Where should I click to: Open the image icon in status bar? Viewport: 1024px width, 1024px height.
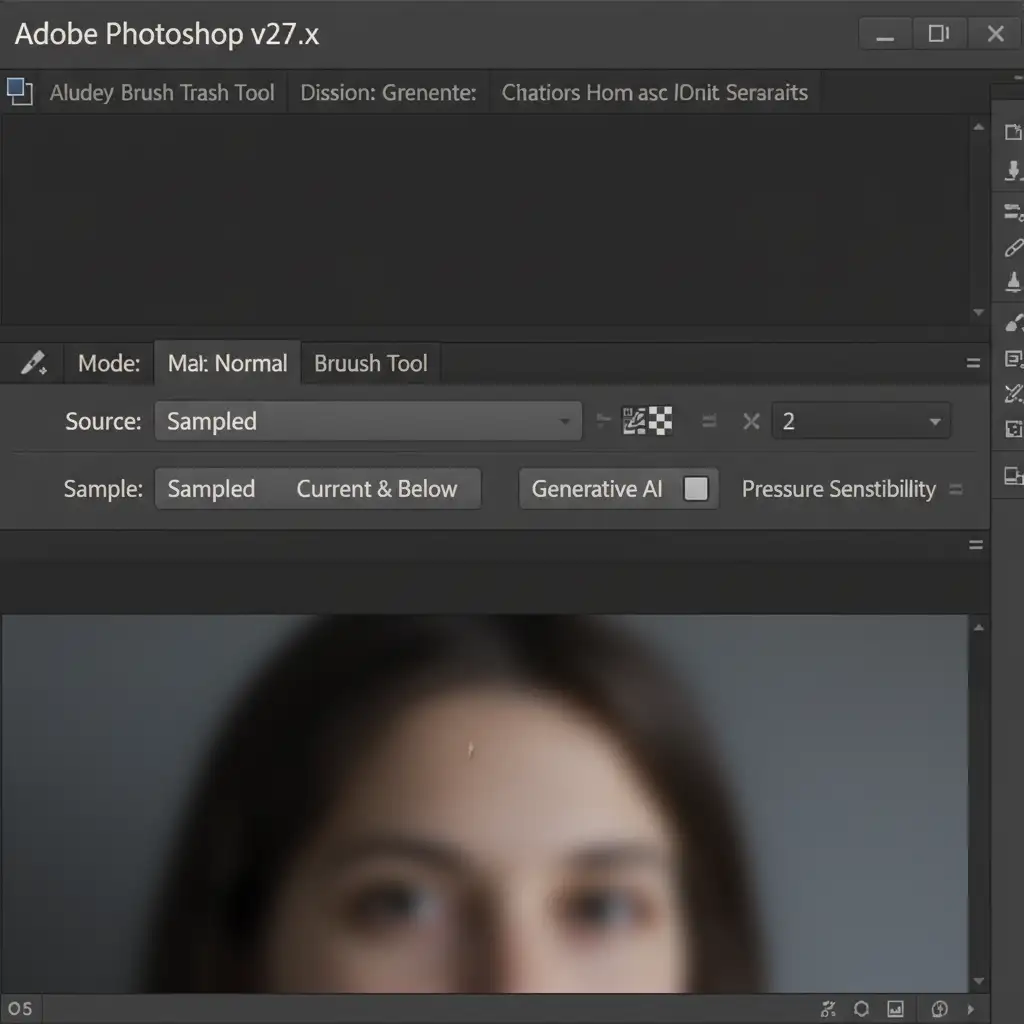pos(895,1008)
